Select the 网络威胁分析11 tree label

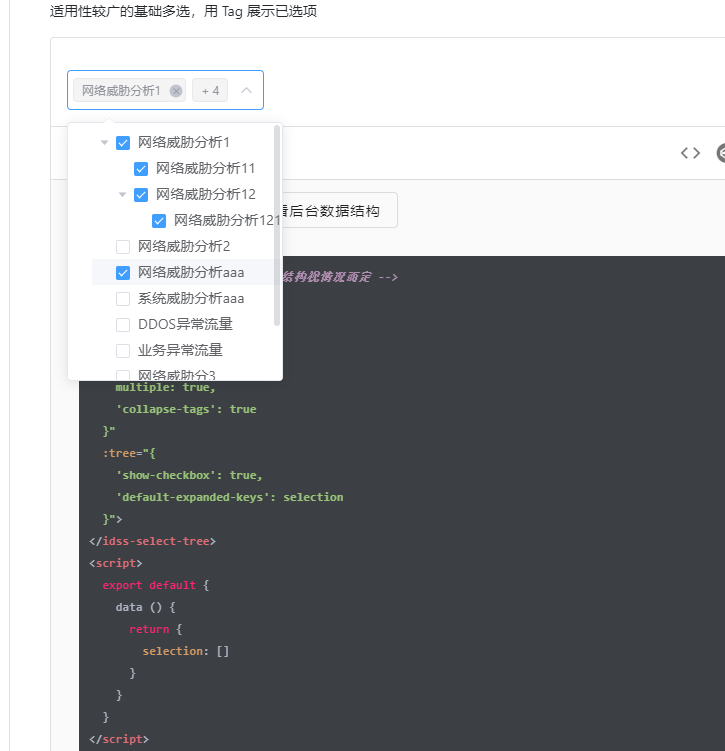tap(205, 168)
